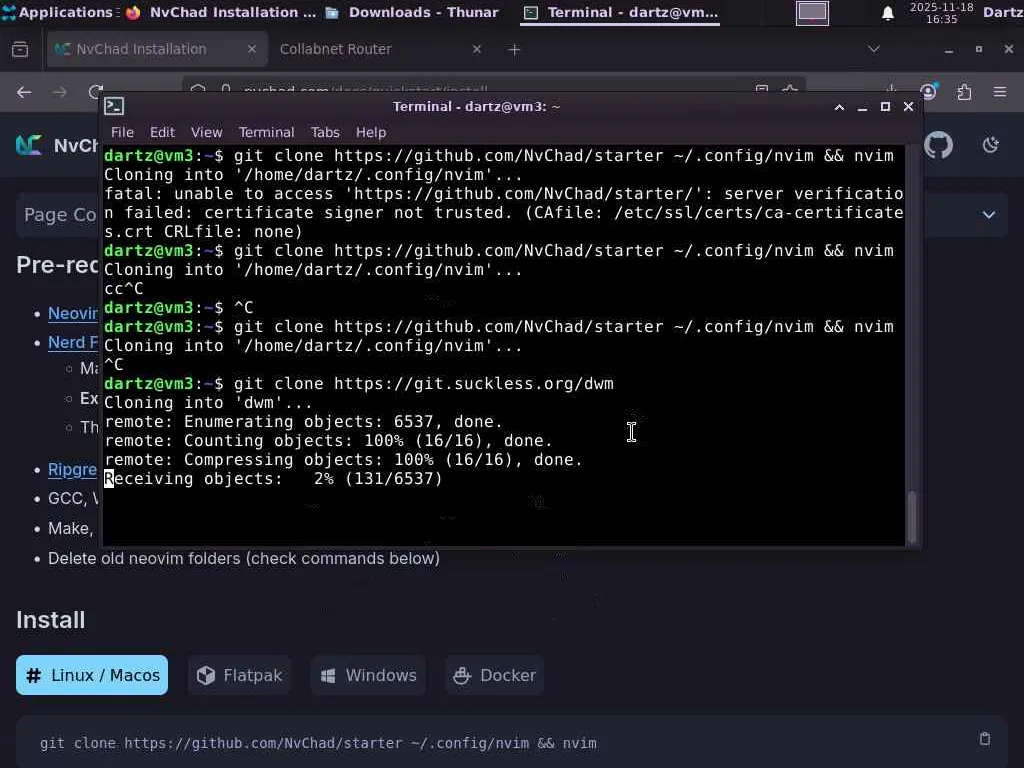
Task: Open the Firefox hamburger menu
Action: point(1000,92)
